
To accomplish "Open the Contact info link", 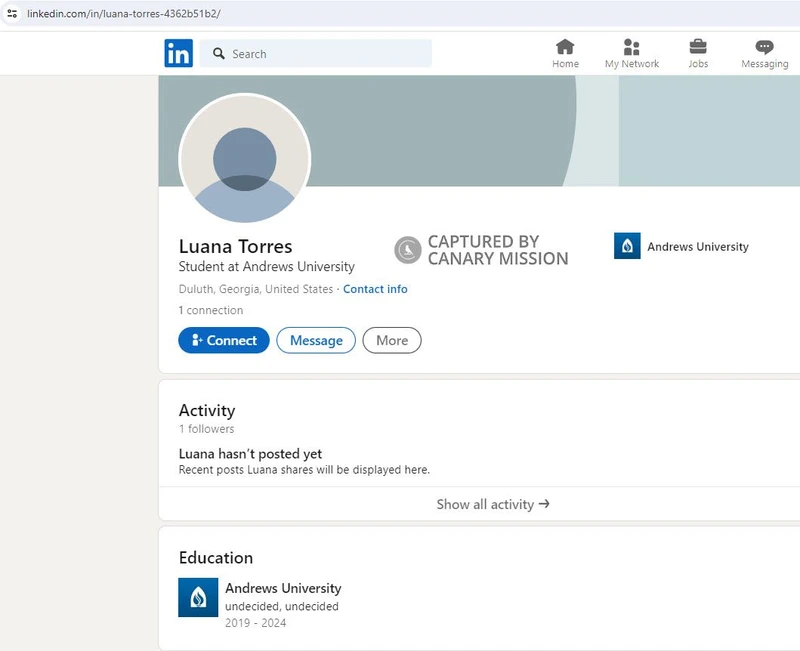I will click(375, 289).
